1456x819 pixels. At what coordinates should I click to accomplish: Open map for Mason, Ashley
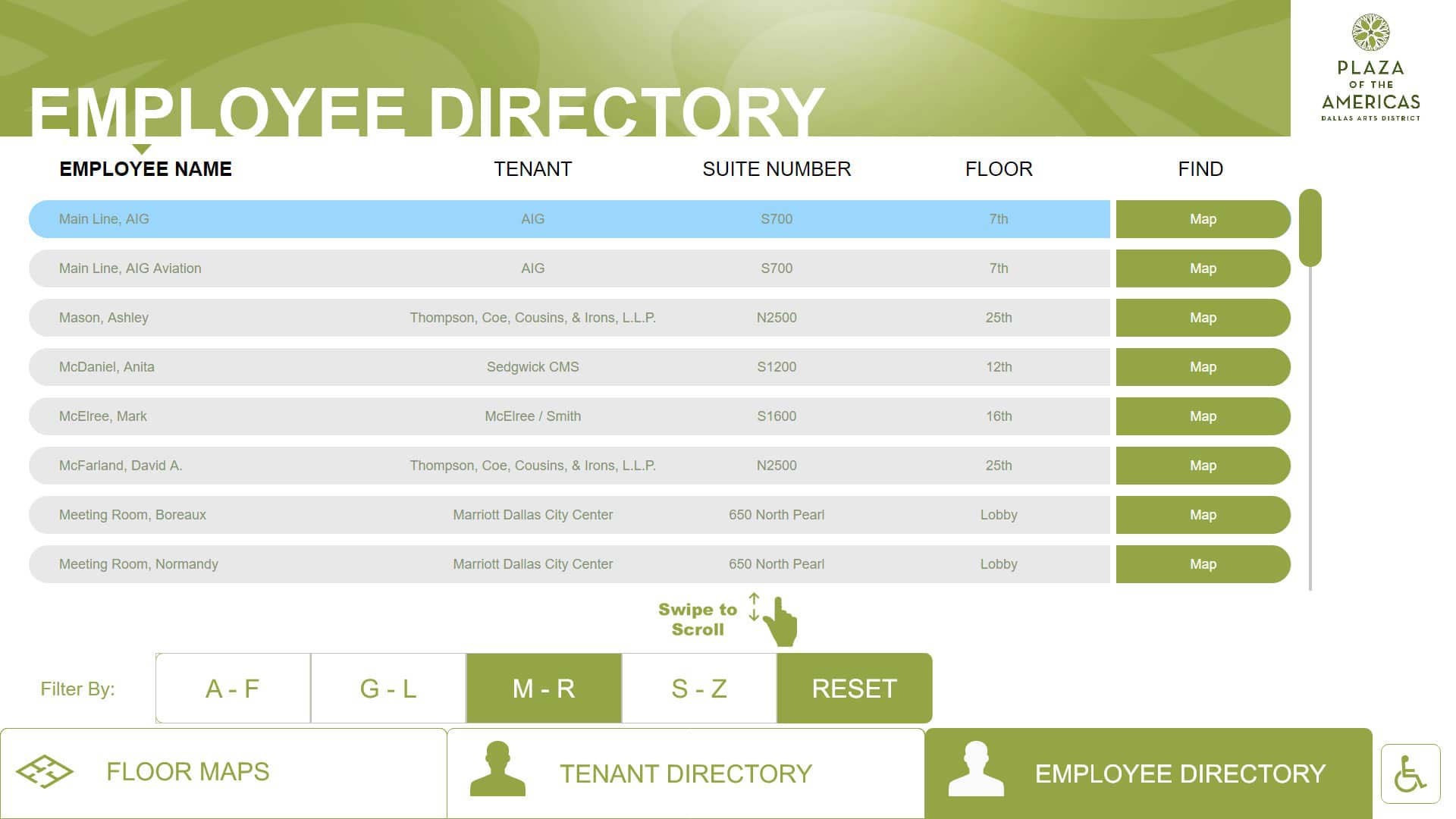1203,318
